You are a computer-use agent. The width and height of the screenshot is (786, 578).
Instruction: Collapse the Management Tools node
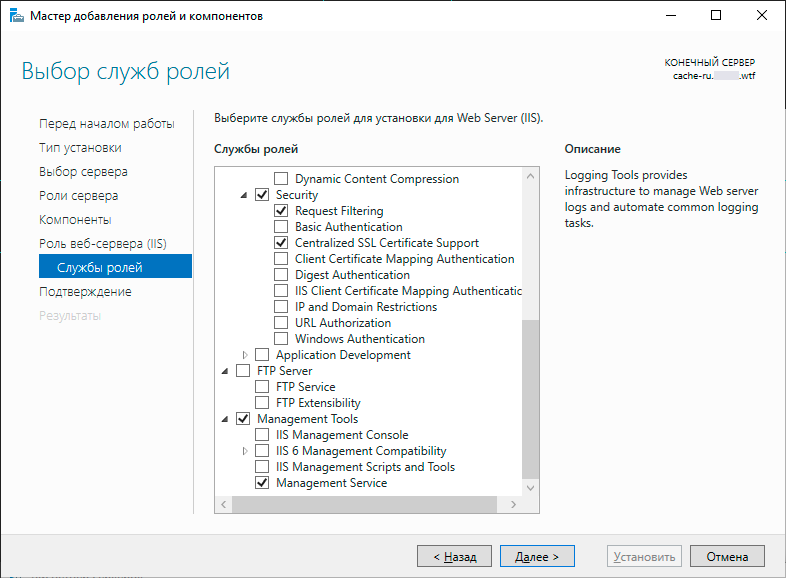pyautogui.click(x=226, y=419)
